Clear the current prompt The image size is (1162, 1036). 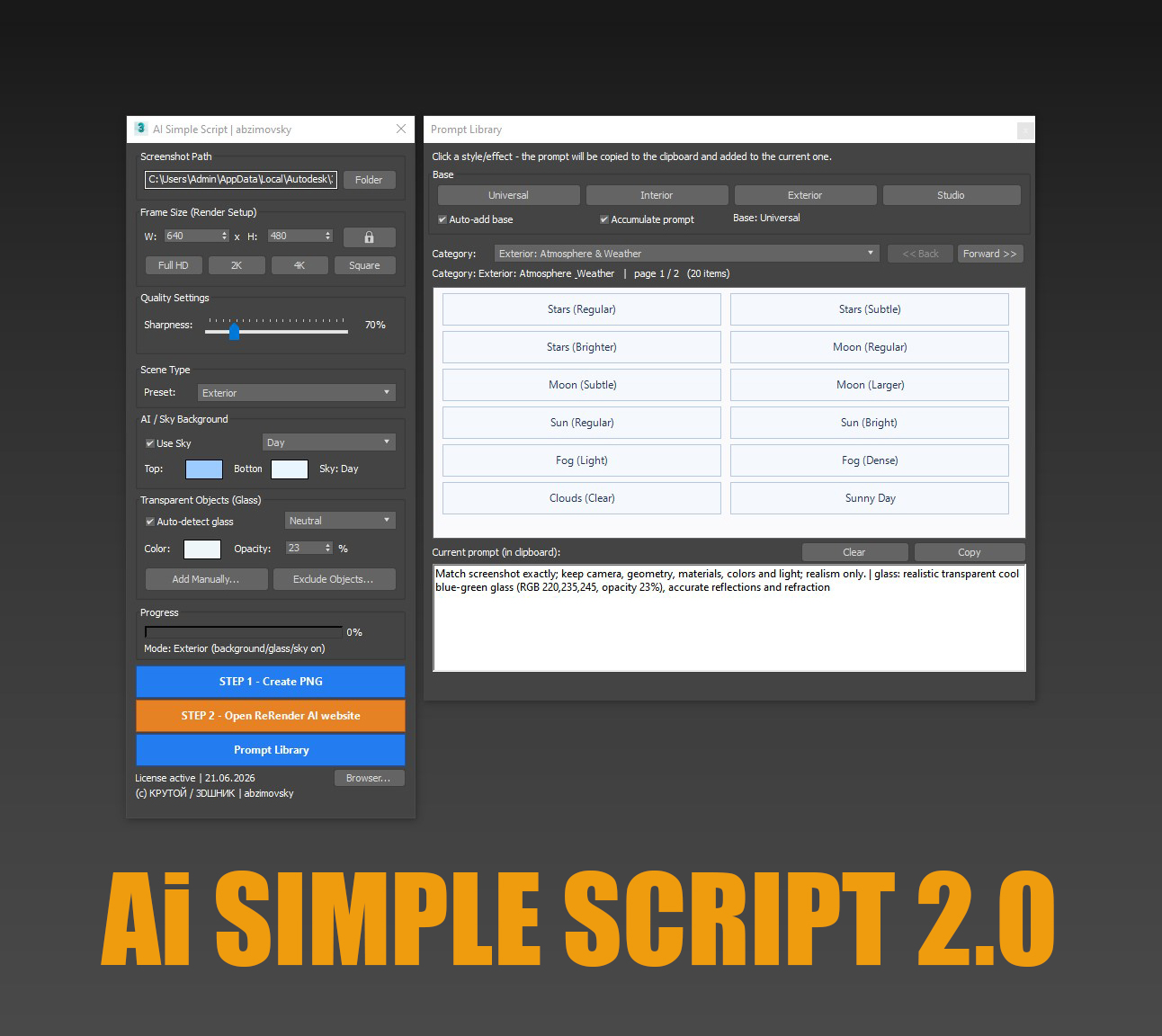click(854, 552)
